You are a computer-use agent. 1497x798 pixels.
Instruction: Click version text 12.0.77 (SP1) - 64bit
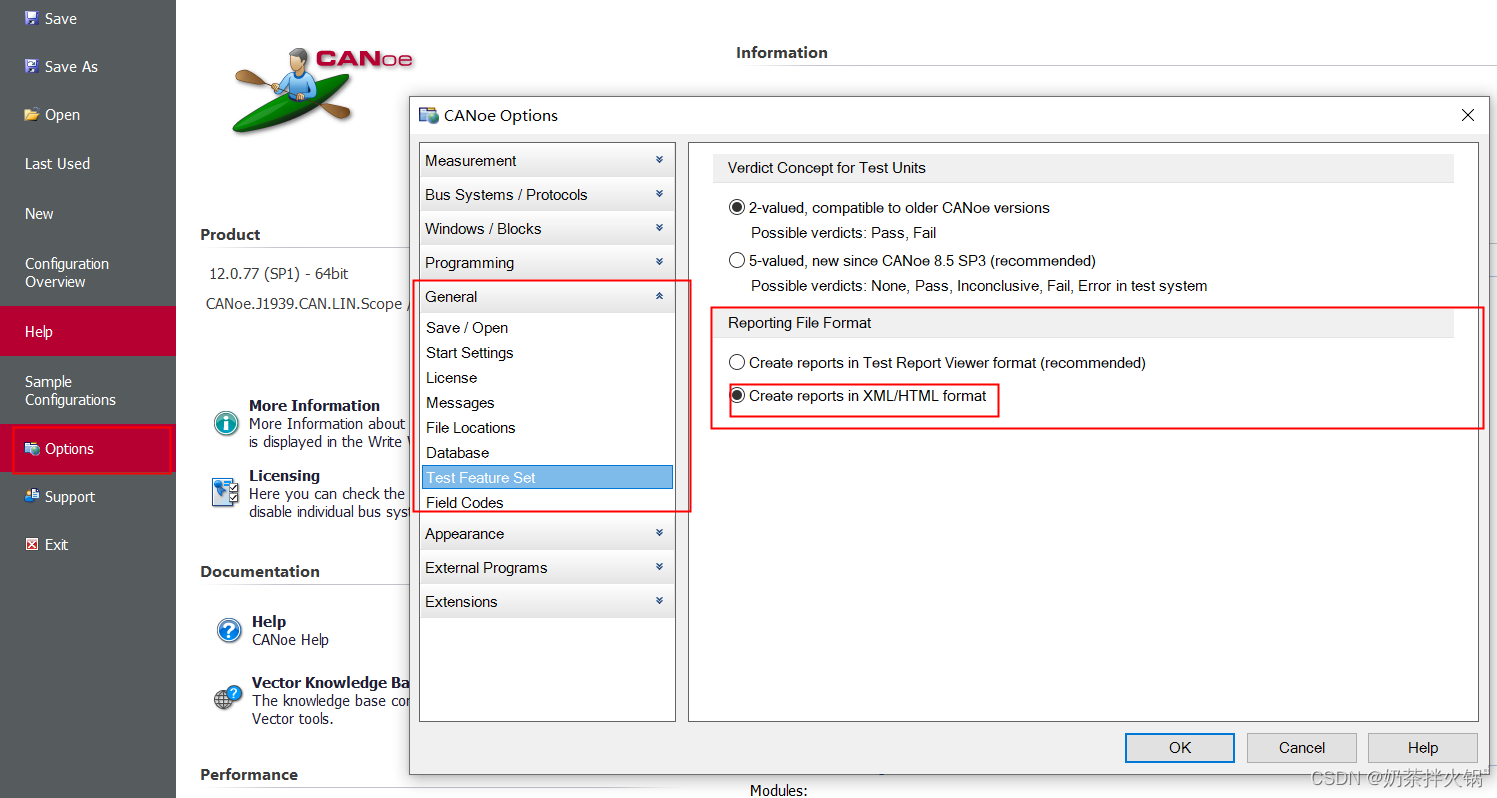pyautogui.click(x=278, y=274)
